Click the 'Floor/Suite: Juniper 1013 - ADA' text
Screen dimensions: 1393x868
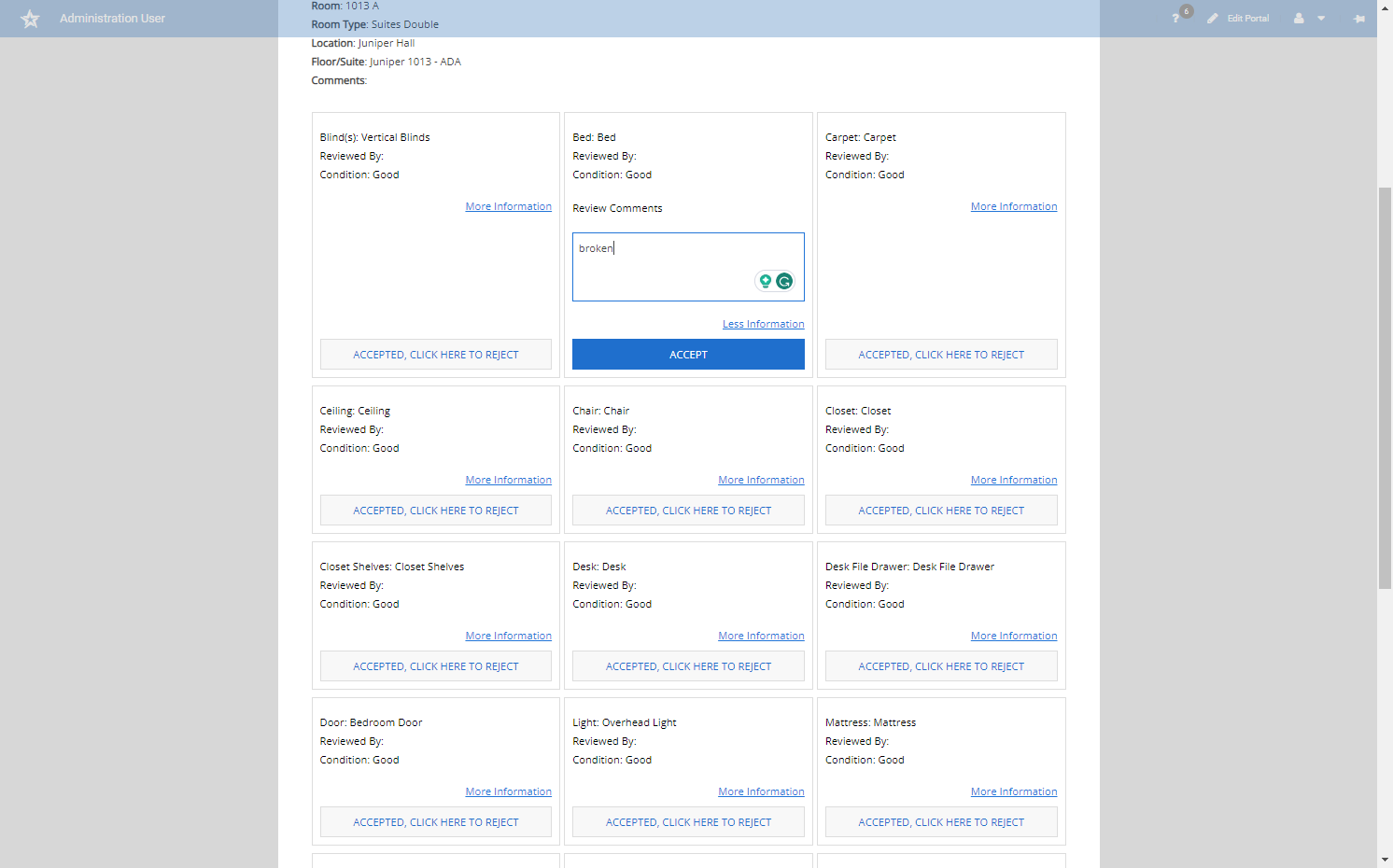(x=386, y=62)
